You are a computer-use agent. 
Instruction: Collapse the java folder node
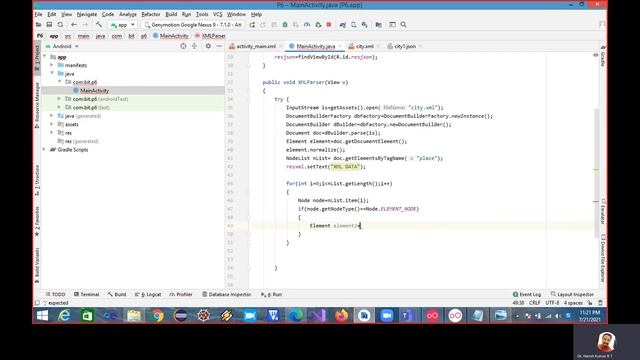click(x=52, y=73)
